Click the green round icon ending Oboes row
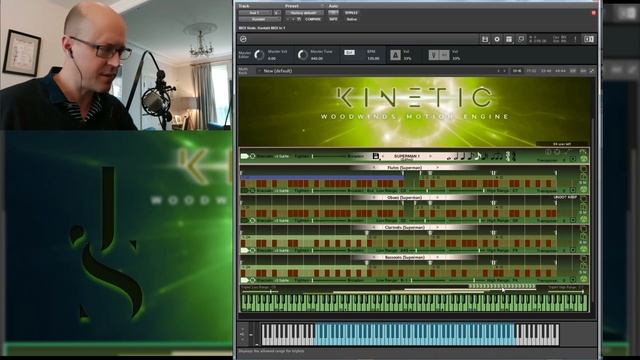The width and height of the screenshot is (640, 360). point(584,219)
